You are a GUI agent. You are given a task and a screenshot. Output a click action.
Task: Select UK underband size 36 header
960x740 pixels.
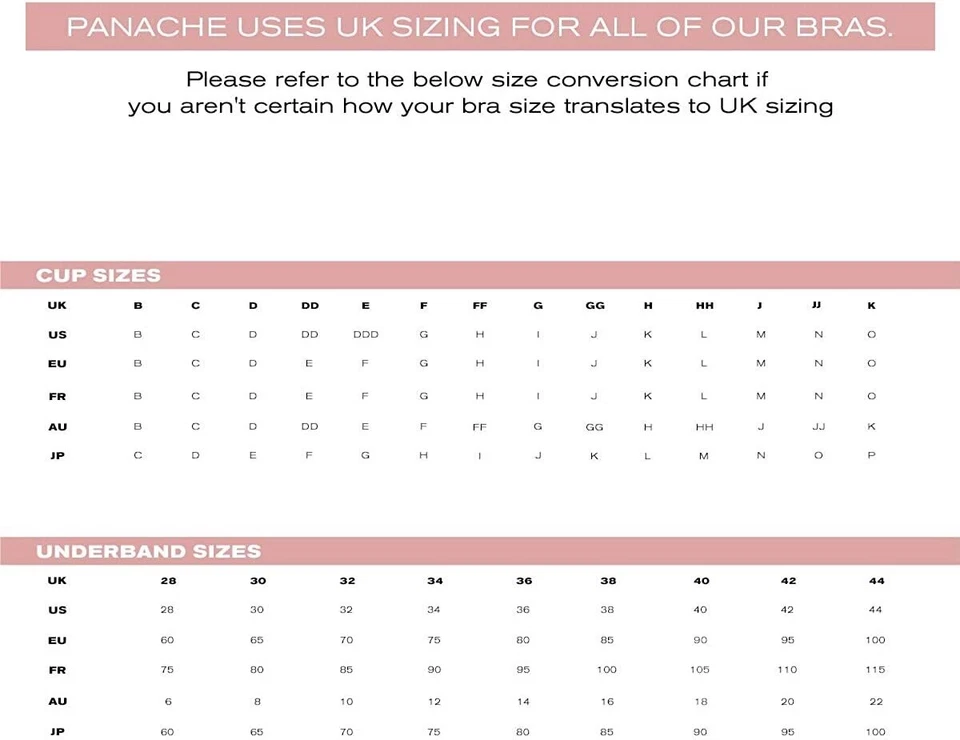pos(524,581)
